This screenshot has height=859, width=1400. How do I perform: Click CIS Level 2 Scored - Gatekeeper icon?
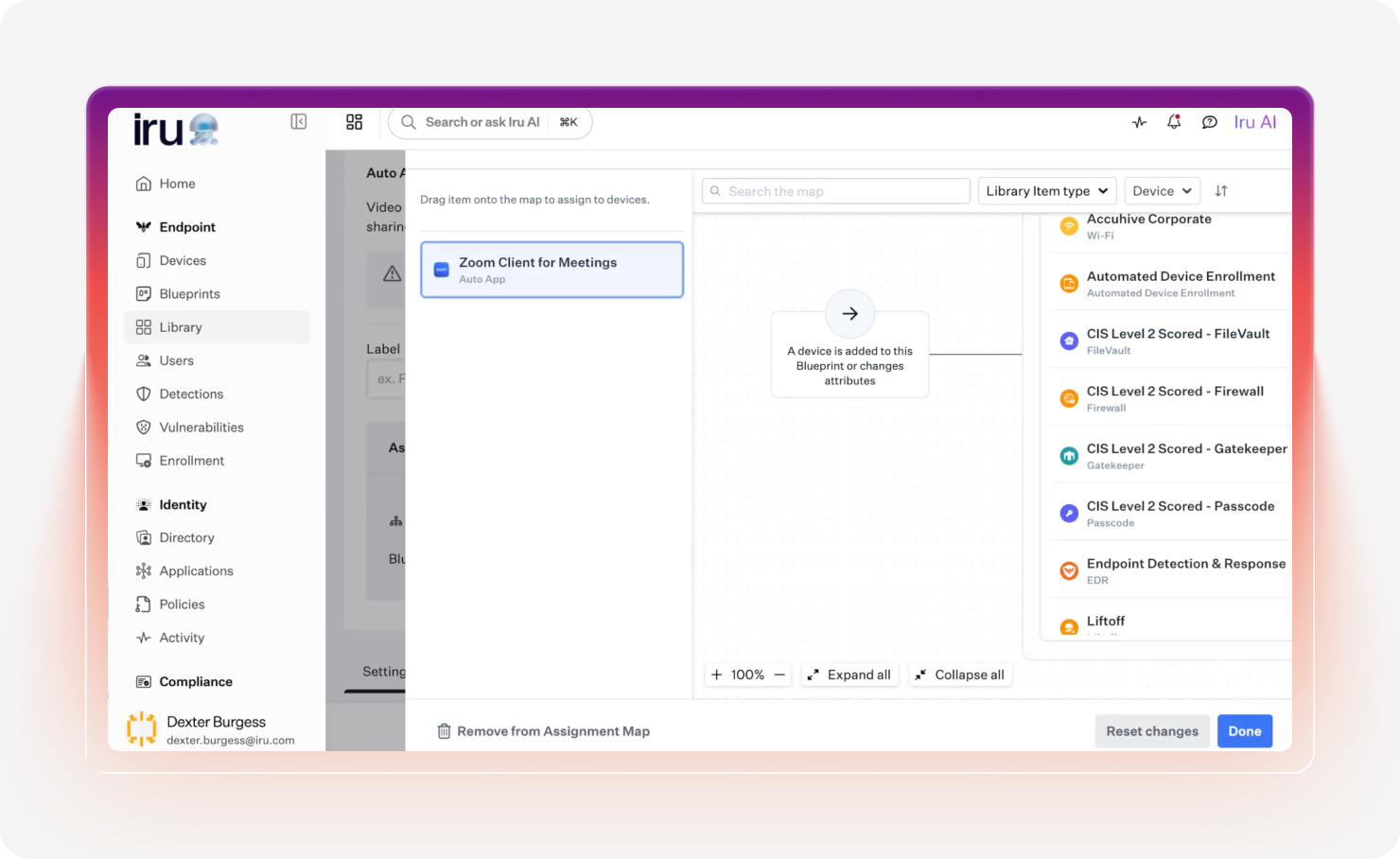pos(1069,456)
